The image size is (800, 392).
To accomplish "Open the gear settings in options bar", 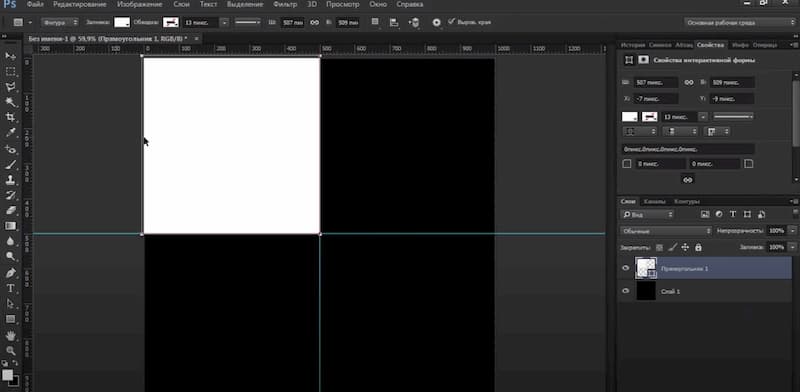I will 436,22.
